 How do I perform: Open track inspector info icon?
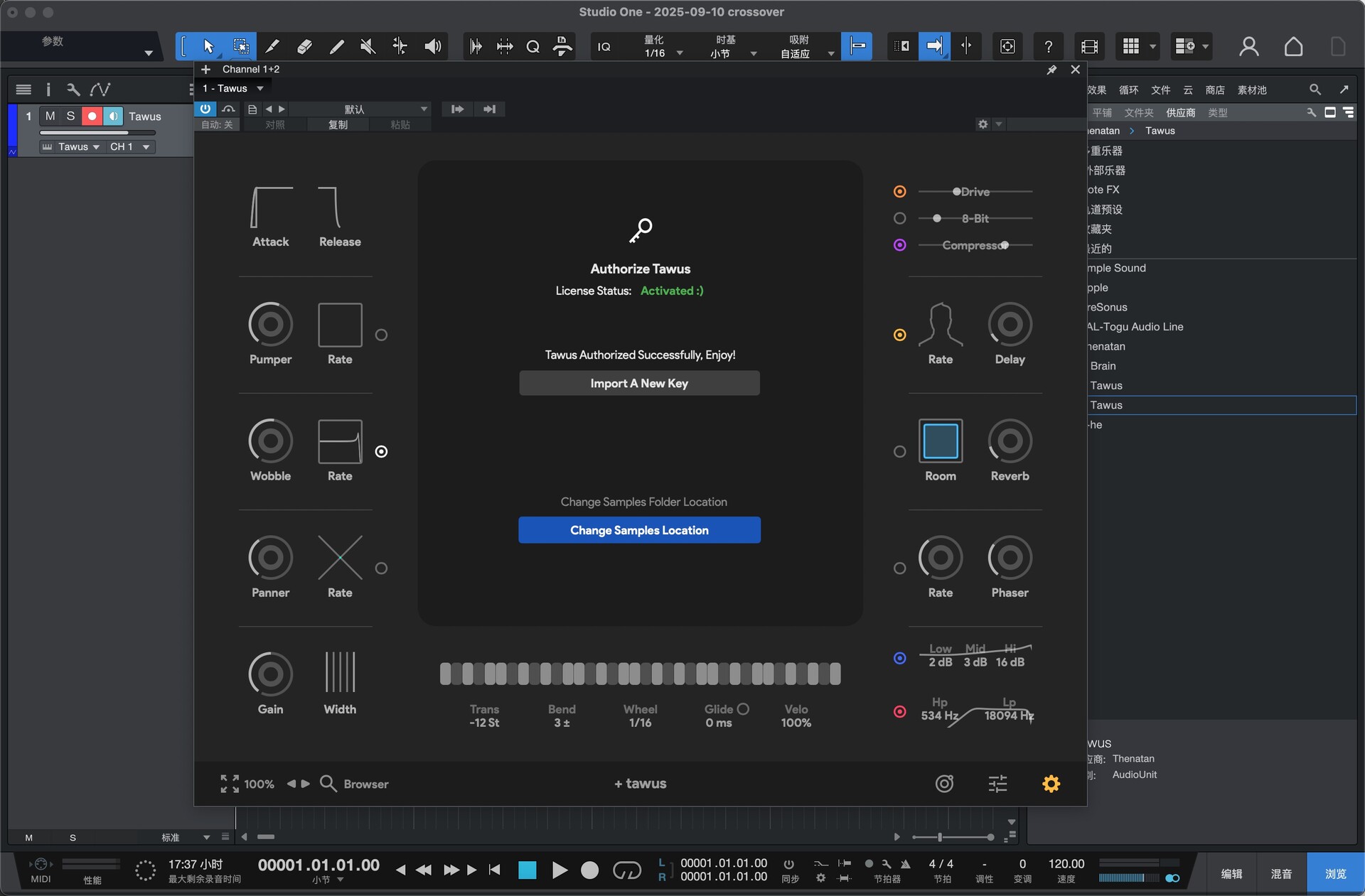[x=48, y=90]
